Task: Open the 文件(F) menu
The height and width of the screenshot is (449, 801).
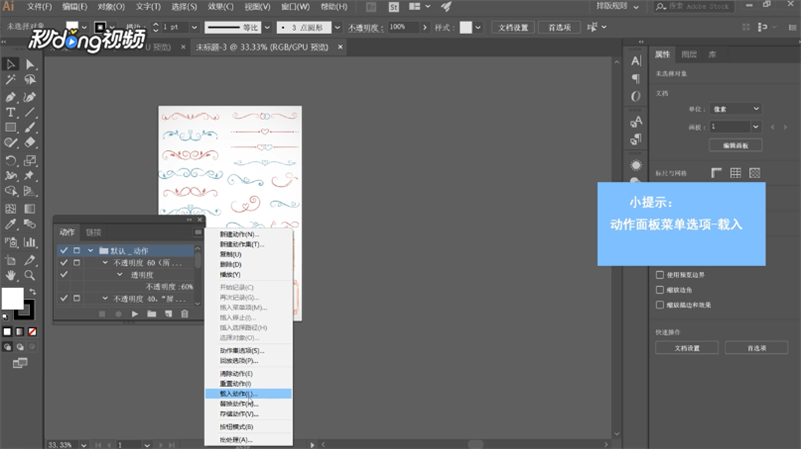Action: pyautogui.click(x=39, y=7)
